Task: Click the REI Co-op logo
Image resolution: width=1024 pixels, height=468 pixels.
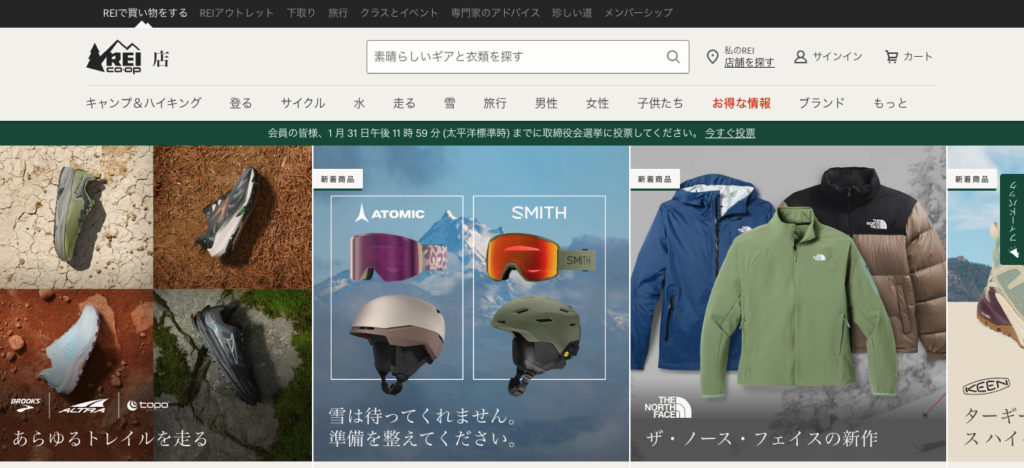Action: point(114,57)
